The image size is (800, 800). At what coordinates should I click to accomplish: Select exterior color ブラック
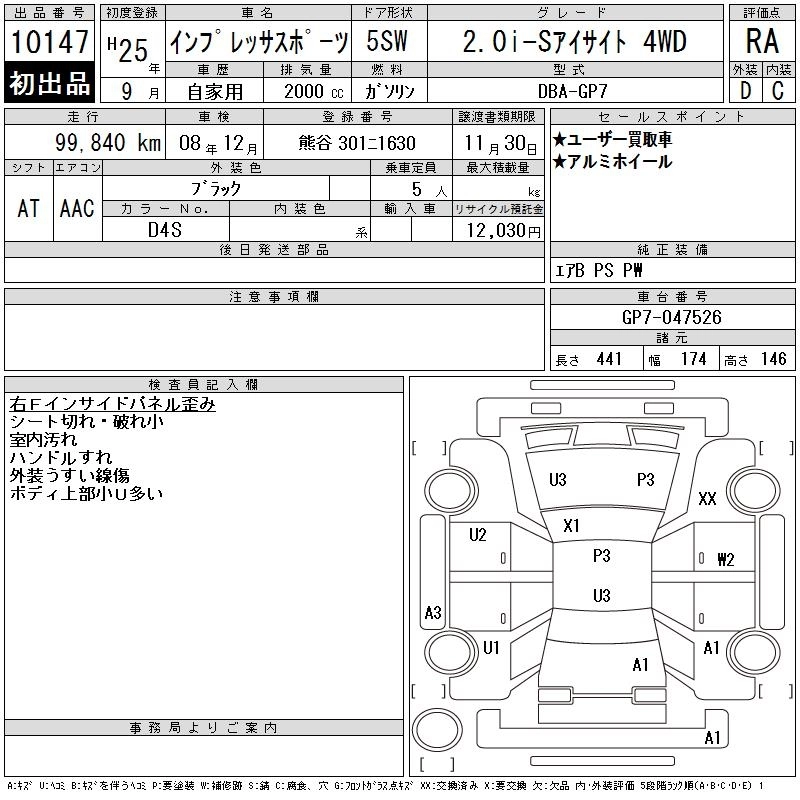click(216, 189)
